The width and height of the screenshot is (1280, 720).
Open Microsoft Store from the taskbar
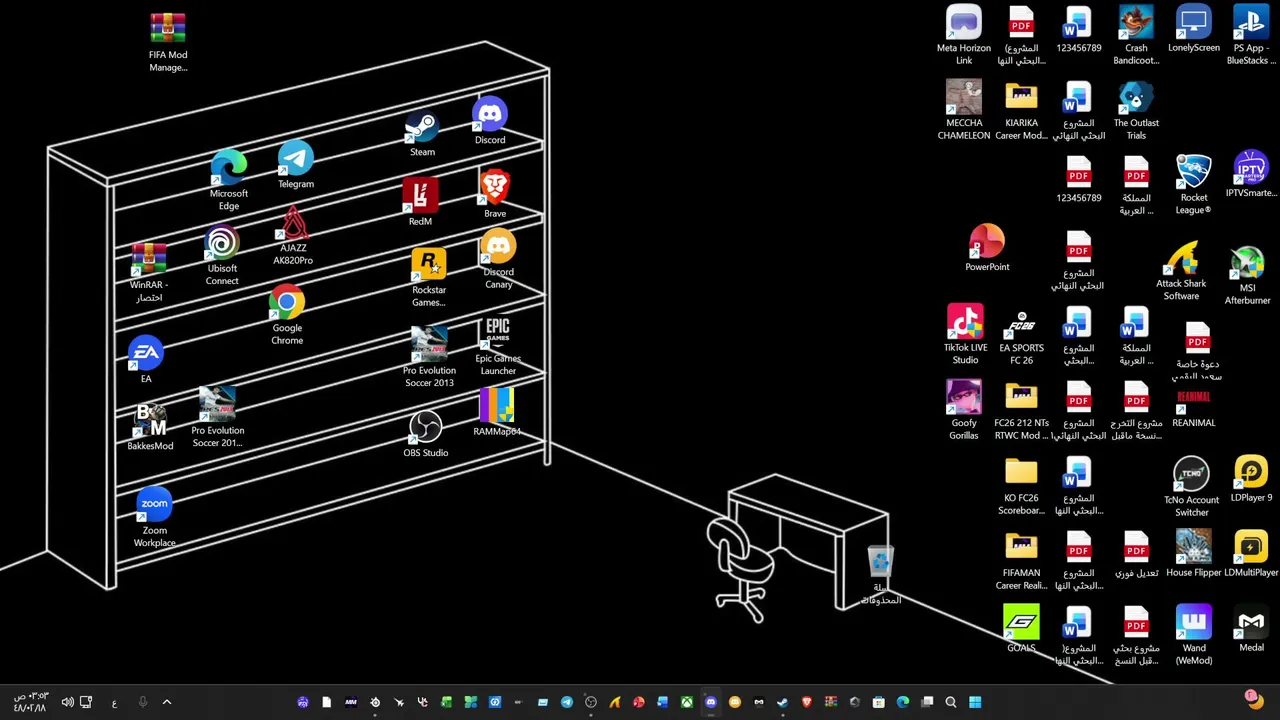click(x=879, y=702)
